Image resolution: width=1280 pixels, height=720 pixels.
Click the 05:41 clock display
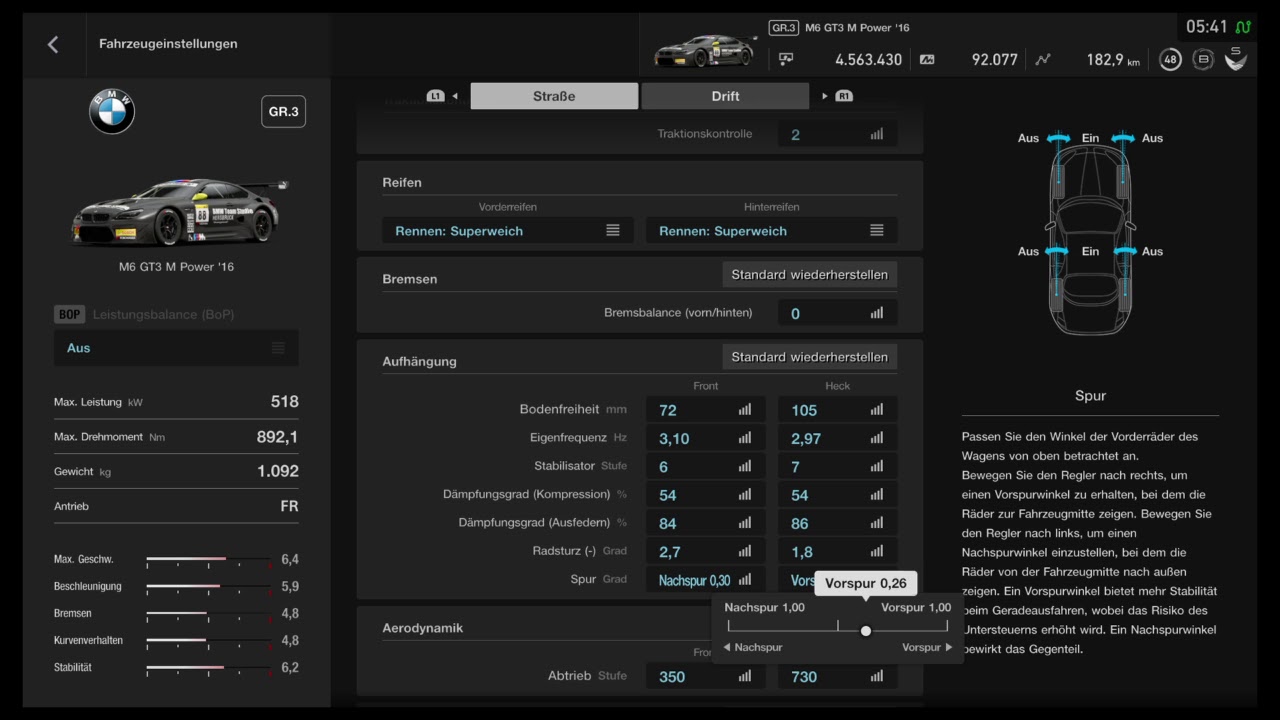[1206, 27]
